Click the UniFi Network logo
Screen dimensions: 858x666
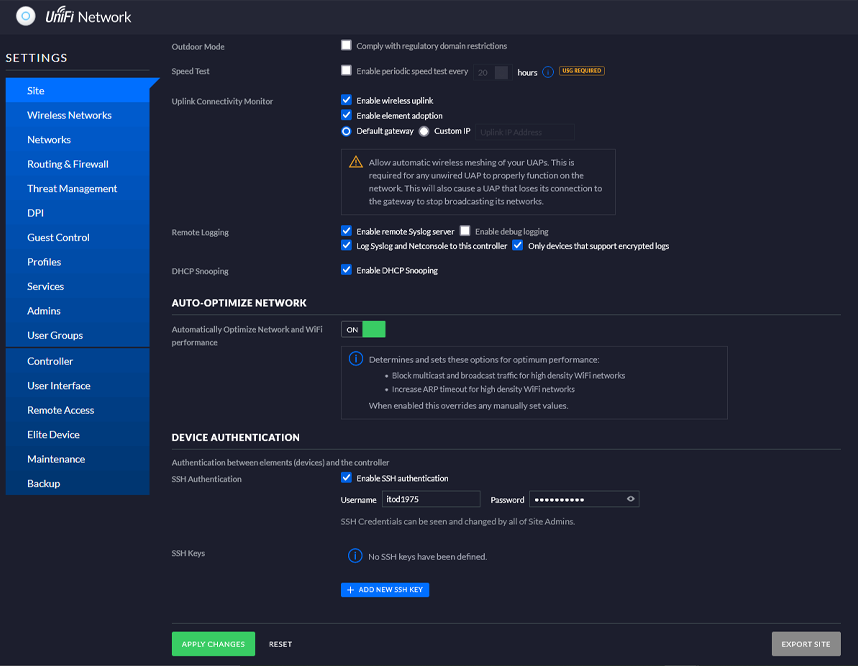[x=25, y=17]
